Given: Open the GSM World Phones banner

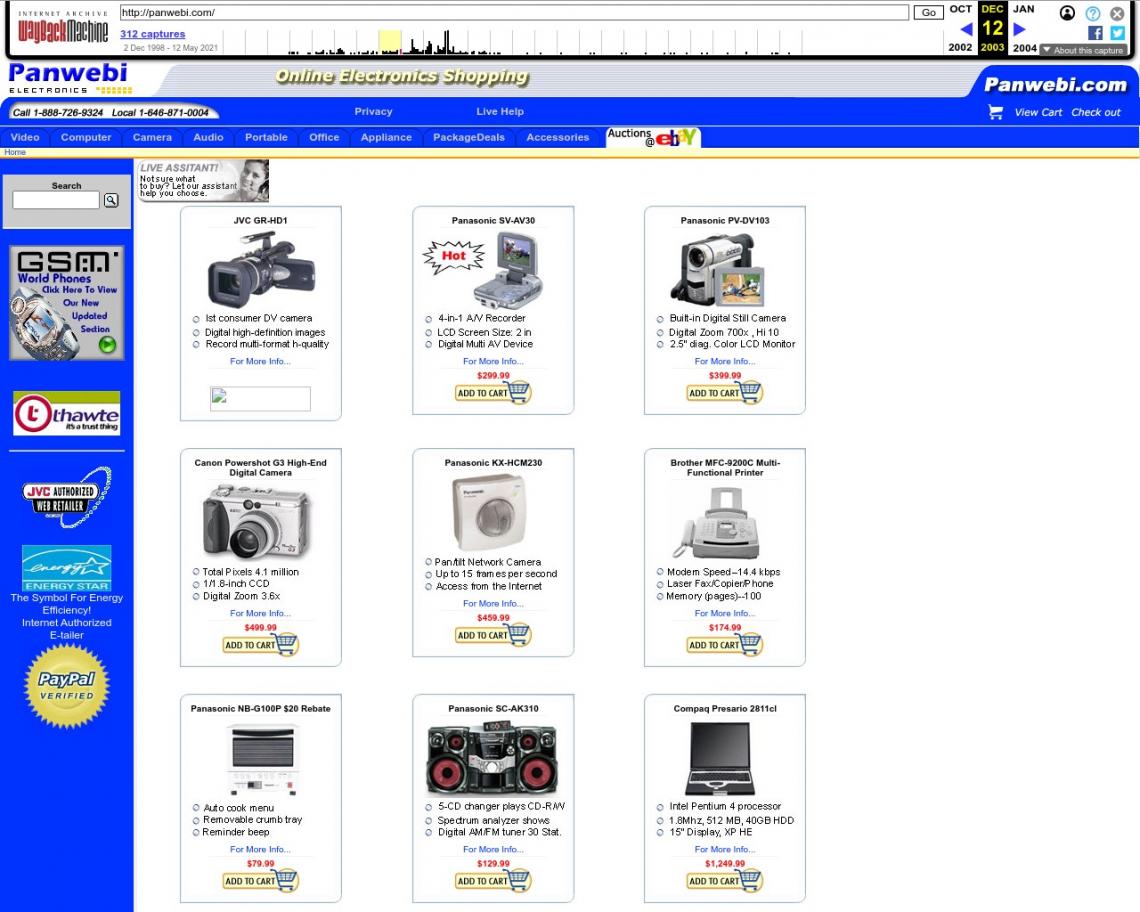Looking at the screenshot, I should click(x=67, y=303).
